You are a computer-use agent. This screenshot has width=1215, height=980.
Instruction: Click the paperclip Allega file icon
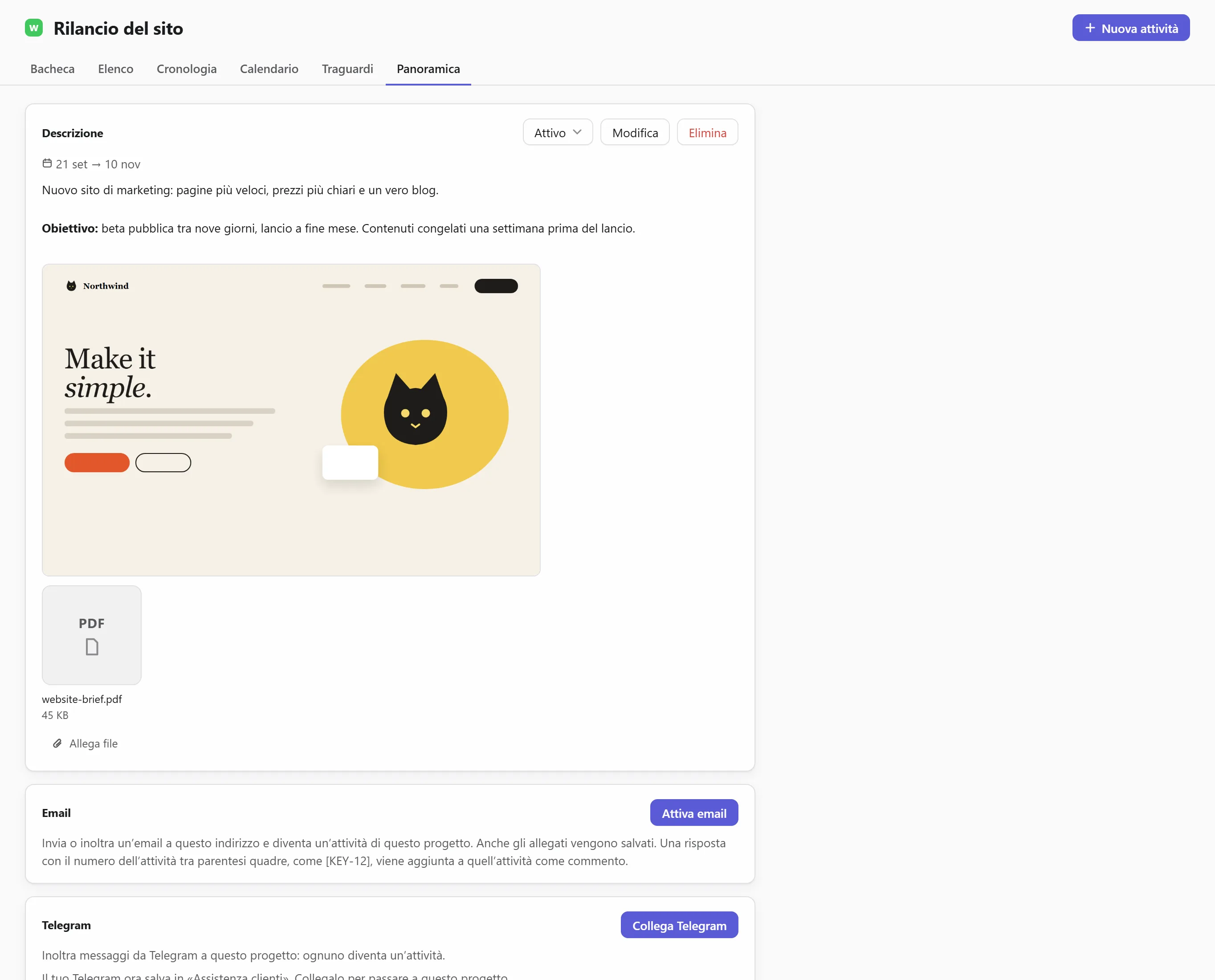tap(57, 743)
